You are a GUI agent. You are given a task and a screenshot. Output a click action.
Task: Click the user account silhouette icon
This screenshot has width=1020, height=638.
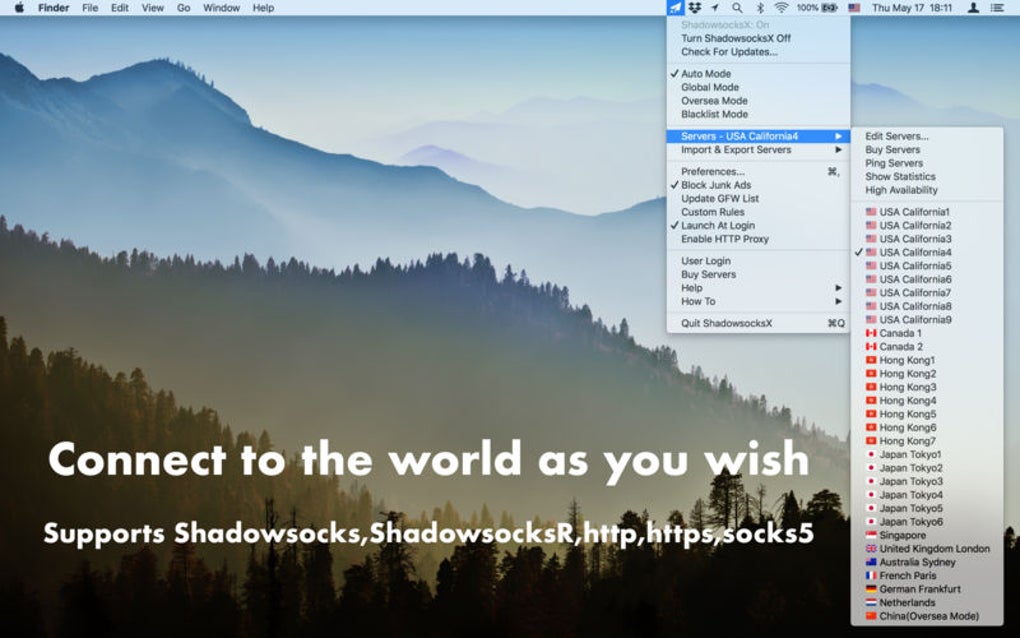coord(973,8)
